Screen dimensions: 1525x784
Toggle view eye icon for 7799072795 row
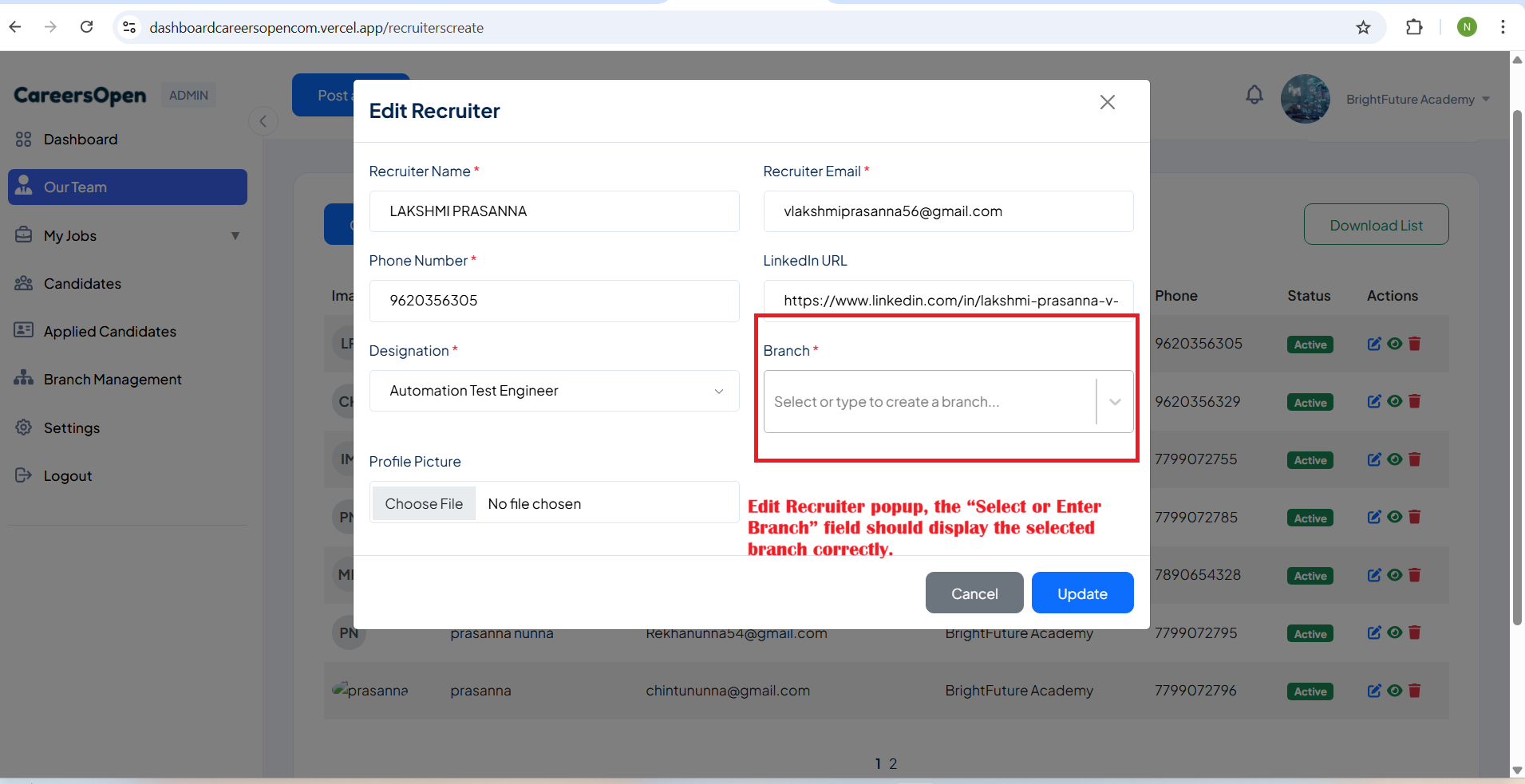1395,632
